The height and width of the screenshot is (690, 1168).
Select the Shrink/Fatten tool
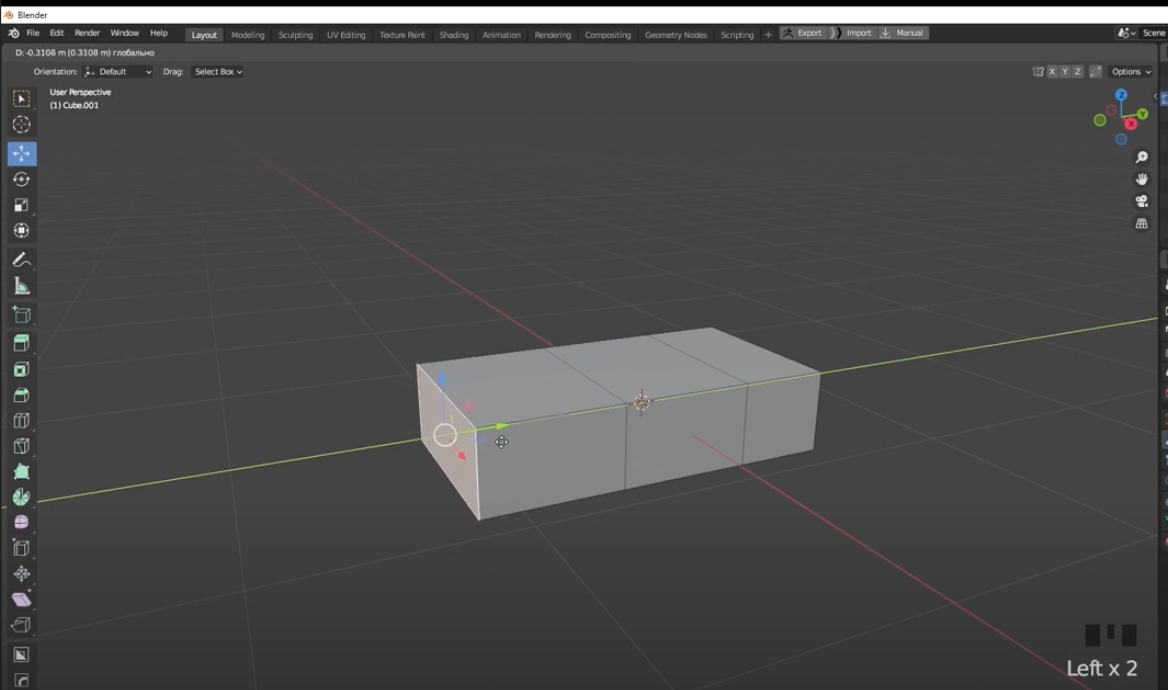[21, 574]
